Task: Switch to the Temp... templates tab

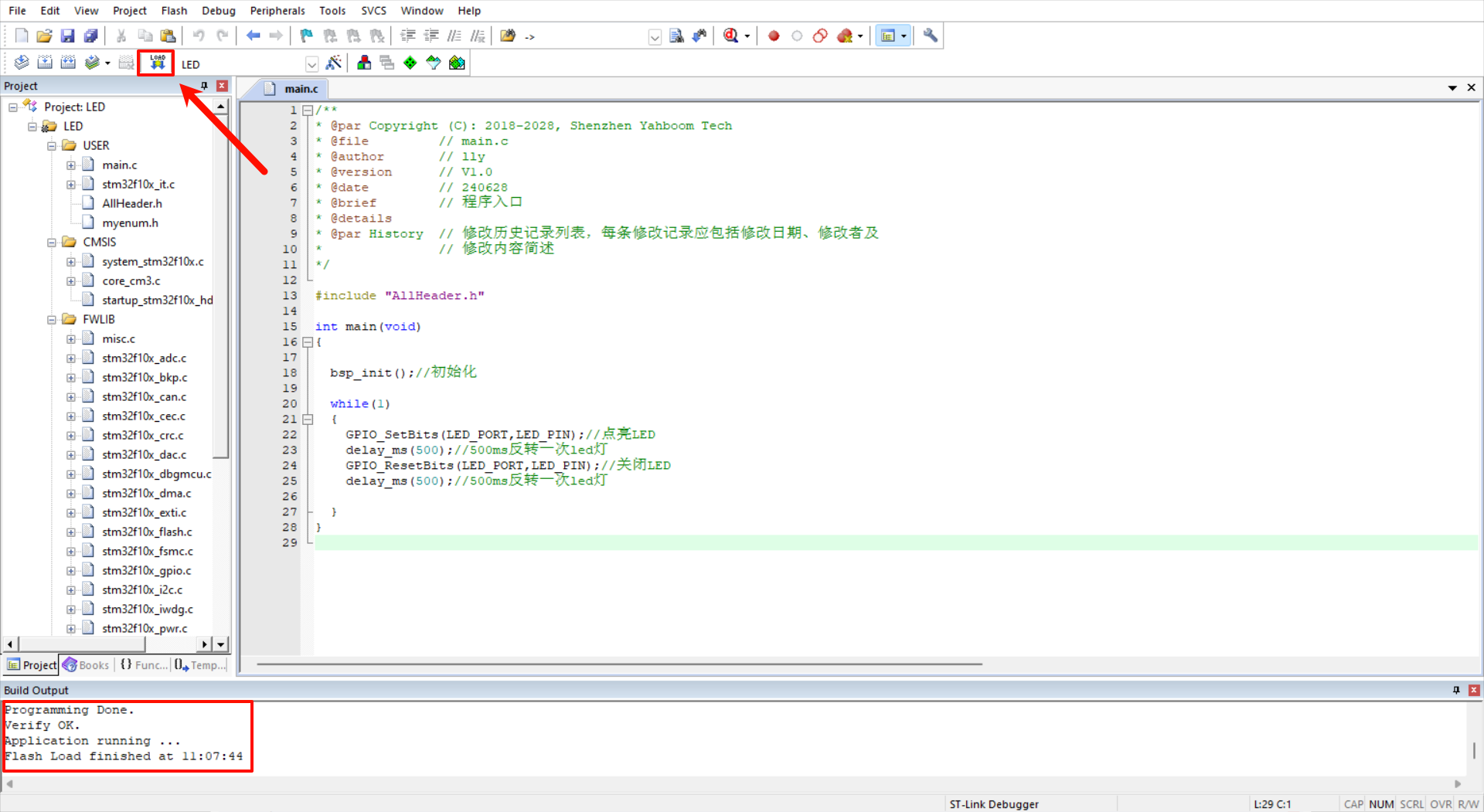Action: pos(200,665)
